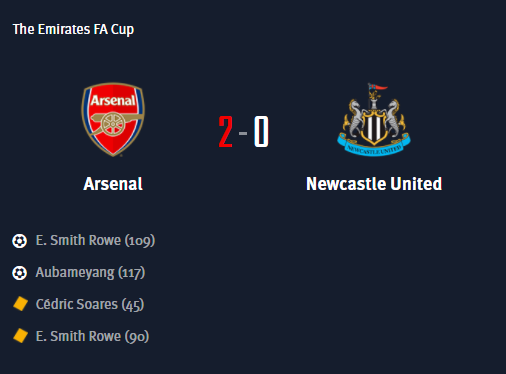Select goal ball icon beside Aubameyang

(x=20, y=273)
